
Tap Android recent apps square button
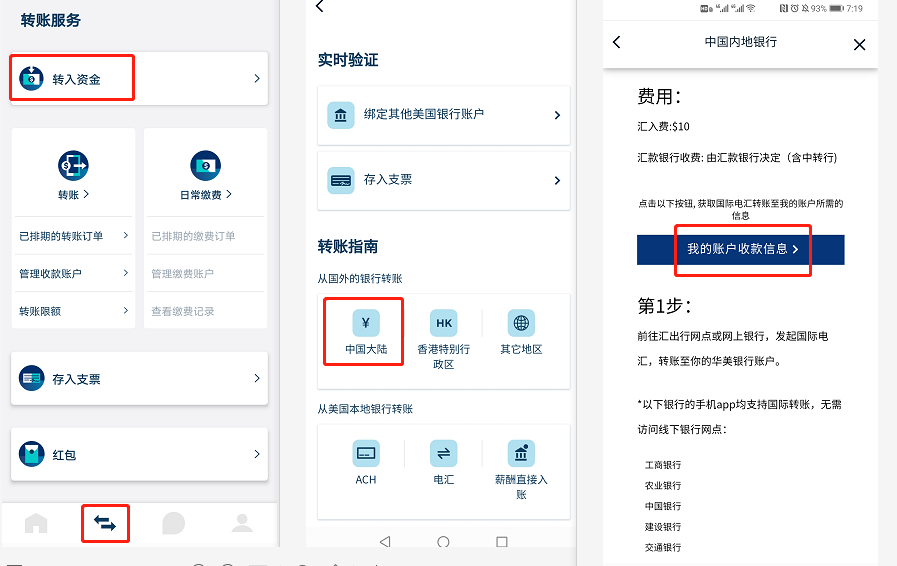point(502,541)
